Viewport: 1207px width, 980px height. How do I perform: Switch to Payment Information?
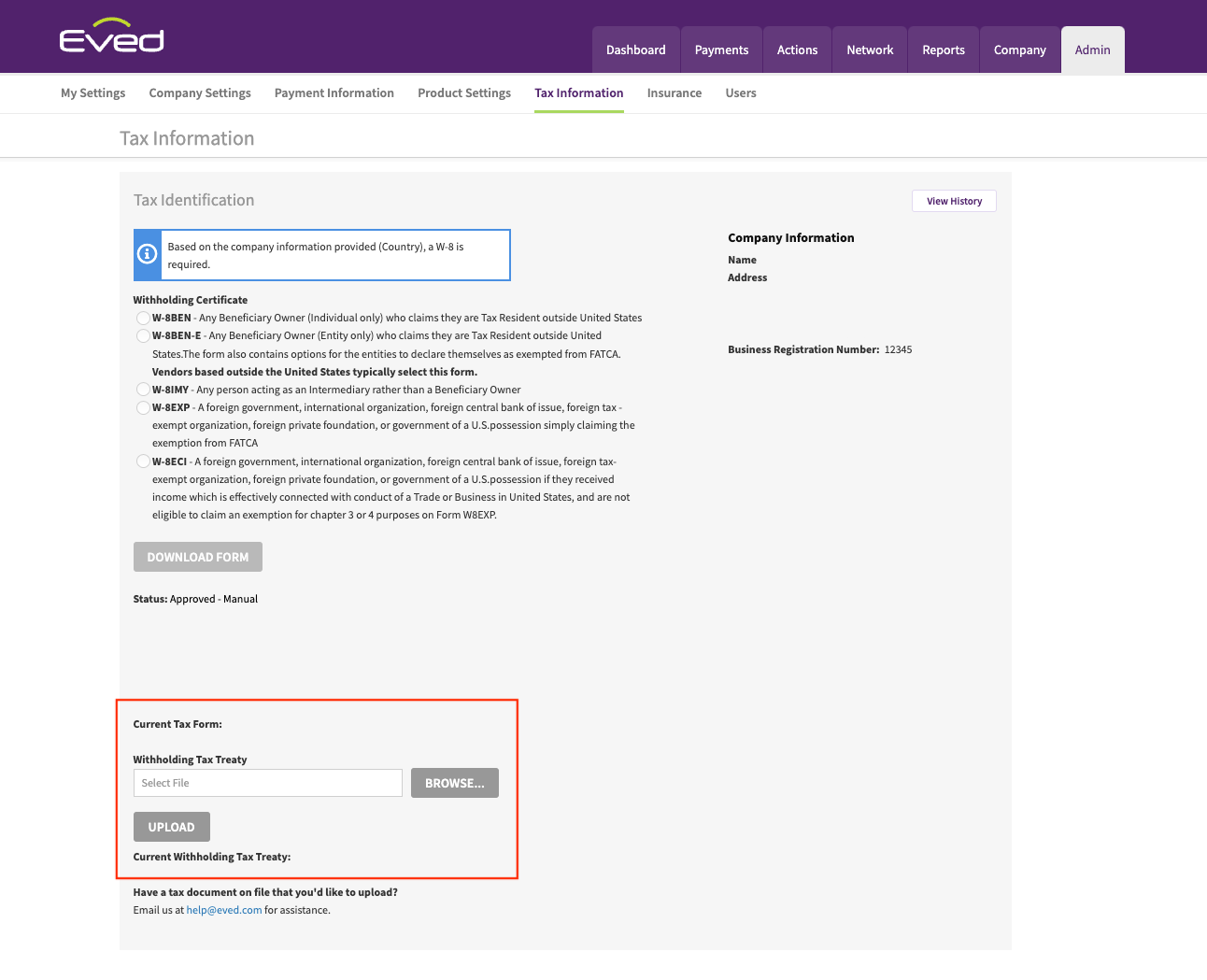pyautogui.click(x=334, y=92)
